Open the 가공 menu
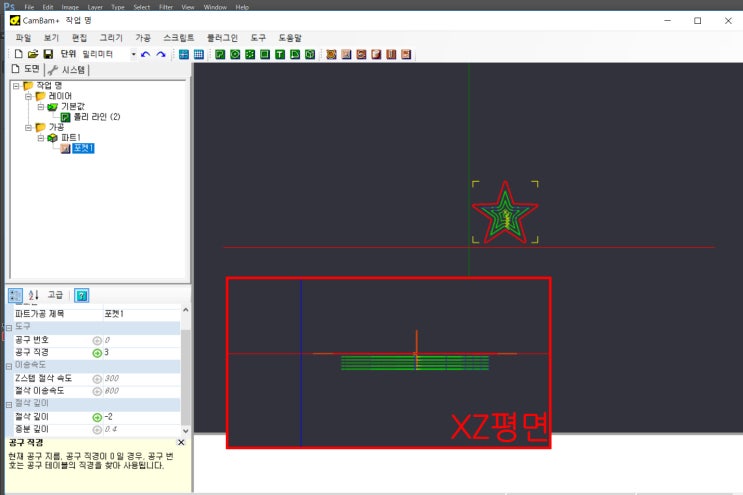 [x=143, y=38]
